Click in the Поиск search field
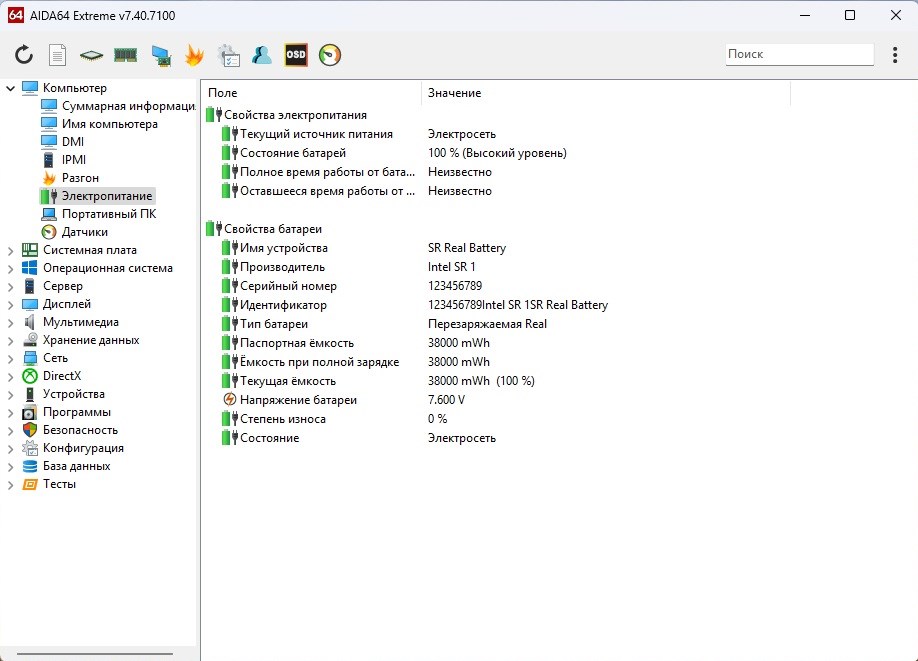 pos(798,54)
